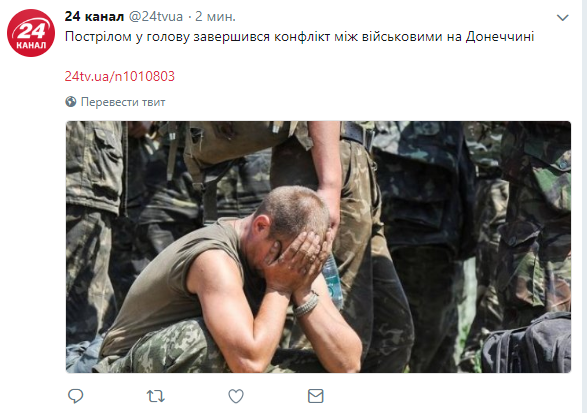Viewport: 587px width, 413px height.
Task: Start a reply using the comment bubble
Action: coord(76,396)
